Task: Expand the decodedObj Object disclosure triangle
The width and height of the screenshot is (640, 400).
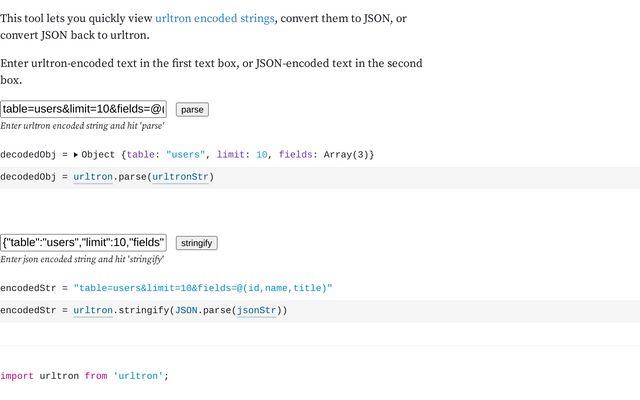Action: point(76,155)
